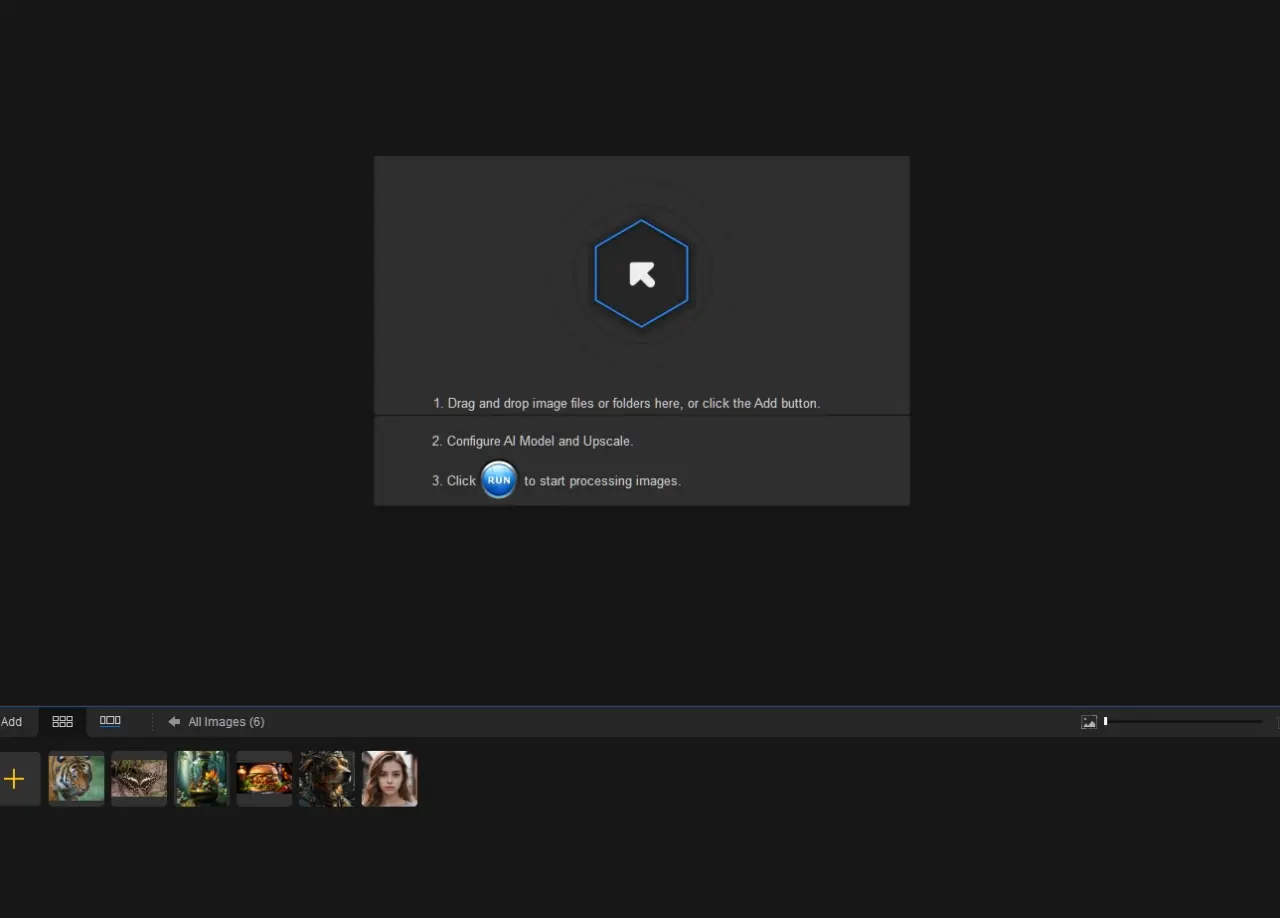Select the woman portrait thumbnail

(x=389, y=779)
